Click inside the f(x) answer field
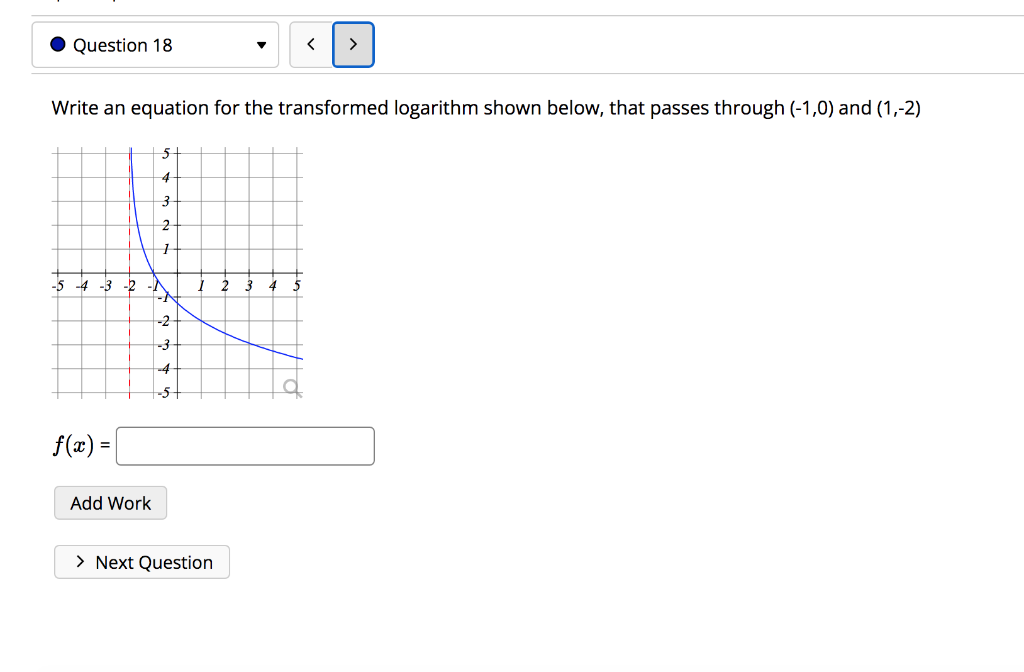1024x672 pixels. pyautogui.click(x=244, y=445)
